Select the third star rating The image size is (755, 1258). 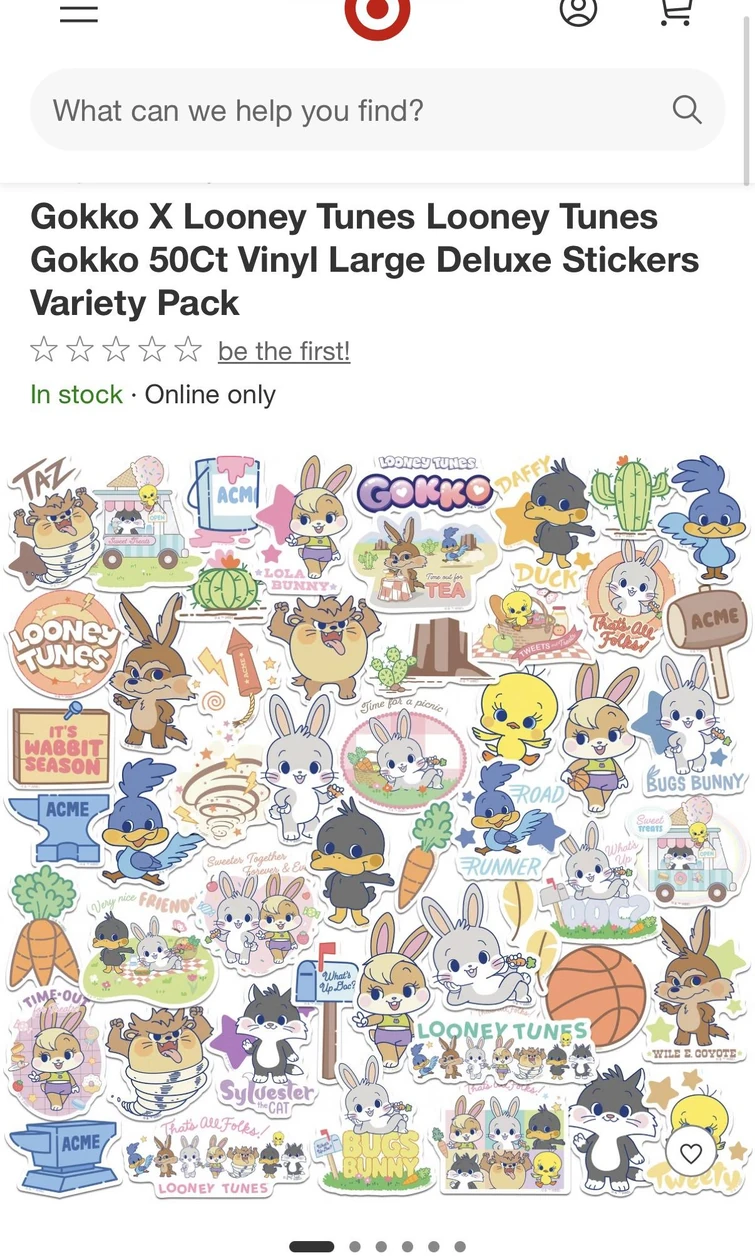[x=116, y=350]
